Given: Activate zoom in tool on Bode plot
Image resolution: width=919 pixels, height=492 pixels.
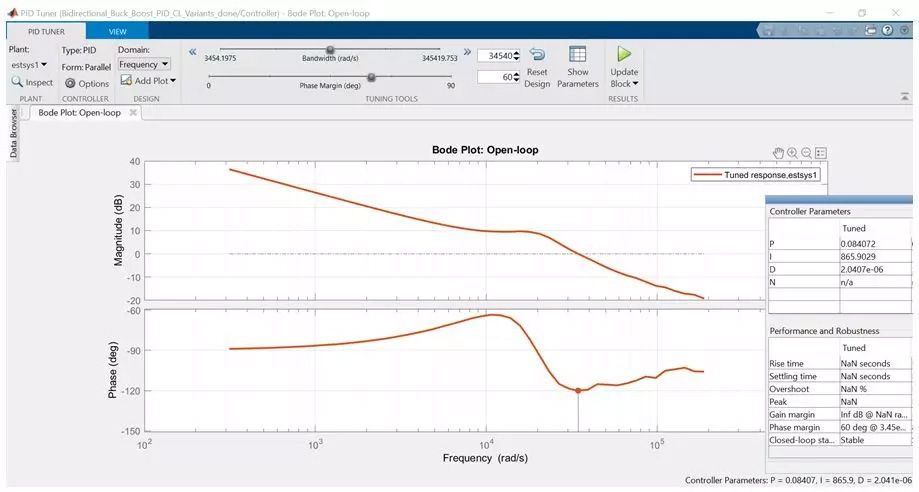Looking at the screenshot, I should click(792, 153).
